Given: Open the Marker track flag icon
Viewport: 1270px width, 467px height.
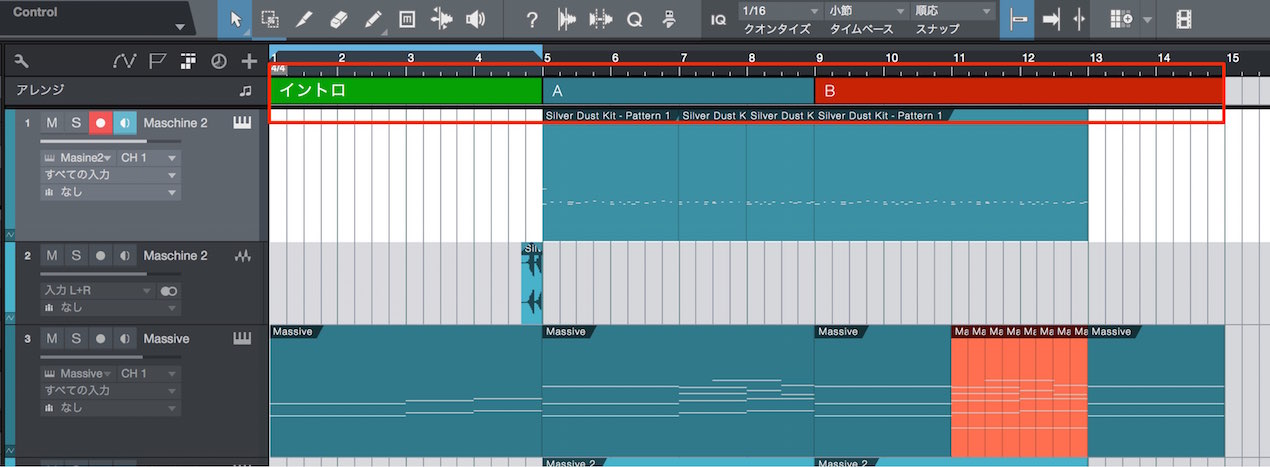Looking at the screenshot, I should pos(157,62).
